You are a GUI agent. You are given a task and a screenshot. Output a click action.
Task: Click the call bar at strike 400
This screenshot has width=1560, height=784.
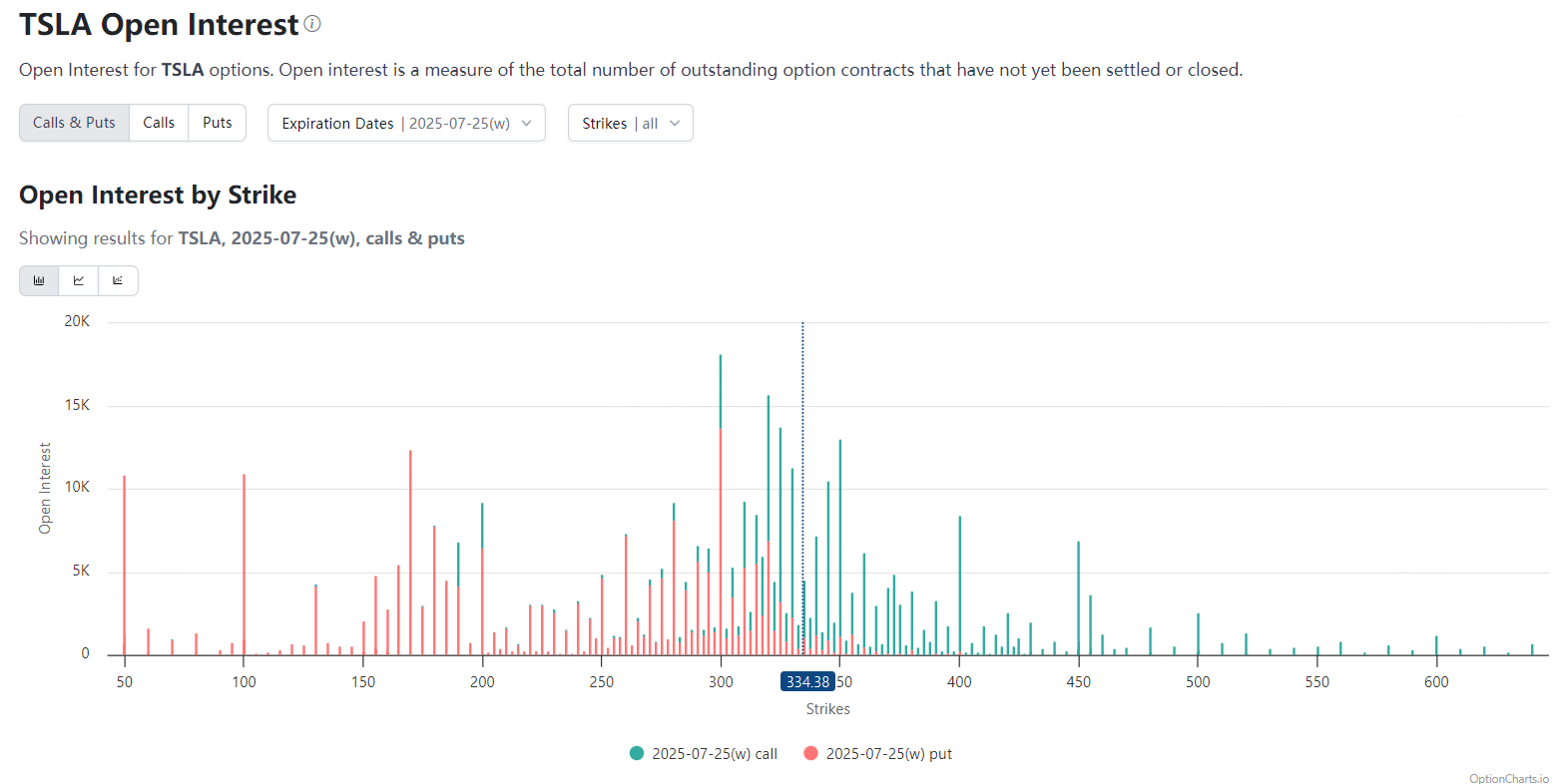click(x=959, y=586)
